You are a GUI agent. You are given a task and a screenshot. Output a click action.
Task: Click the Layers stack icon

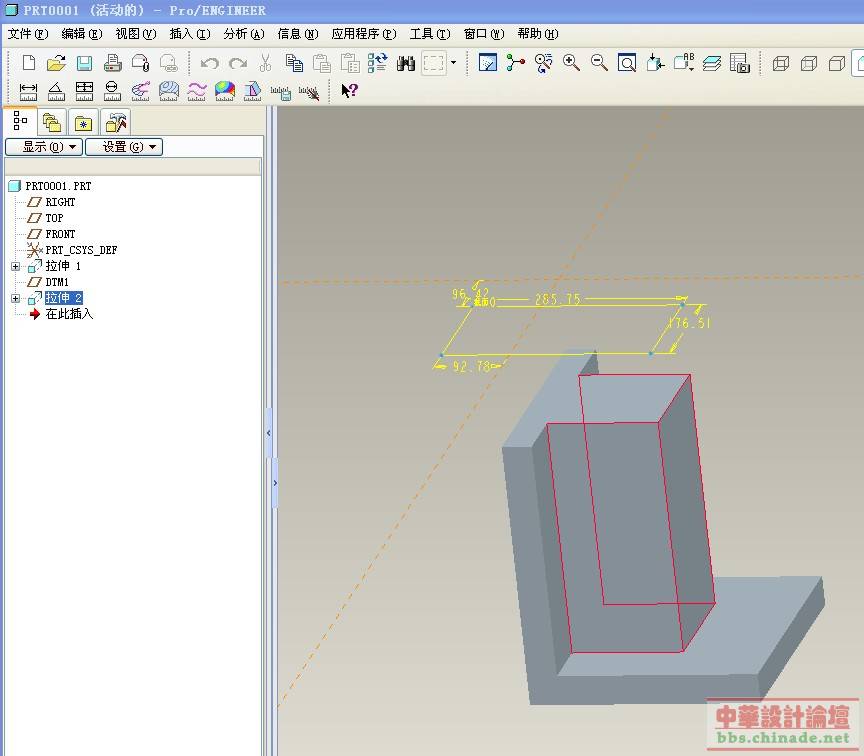pos(712,63)
